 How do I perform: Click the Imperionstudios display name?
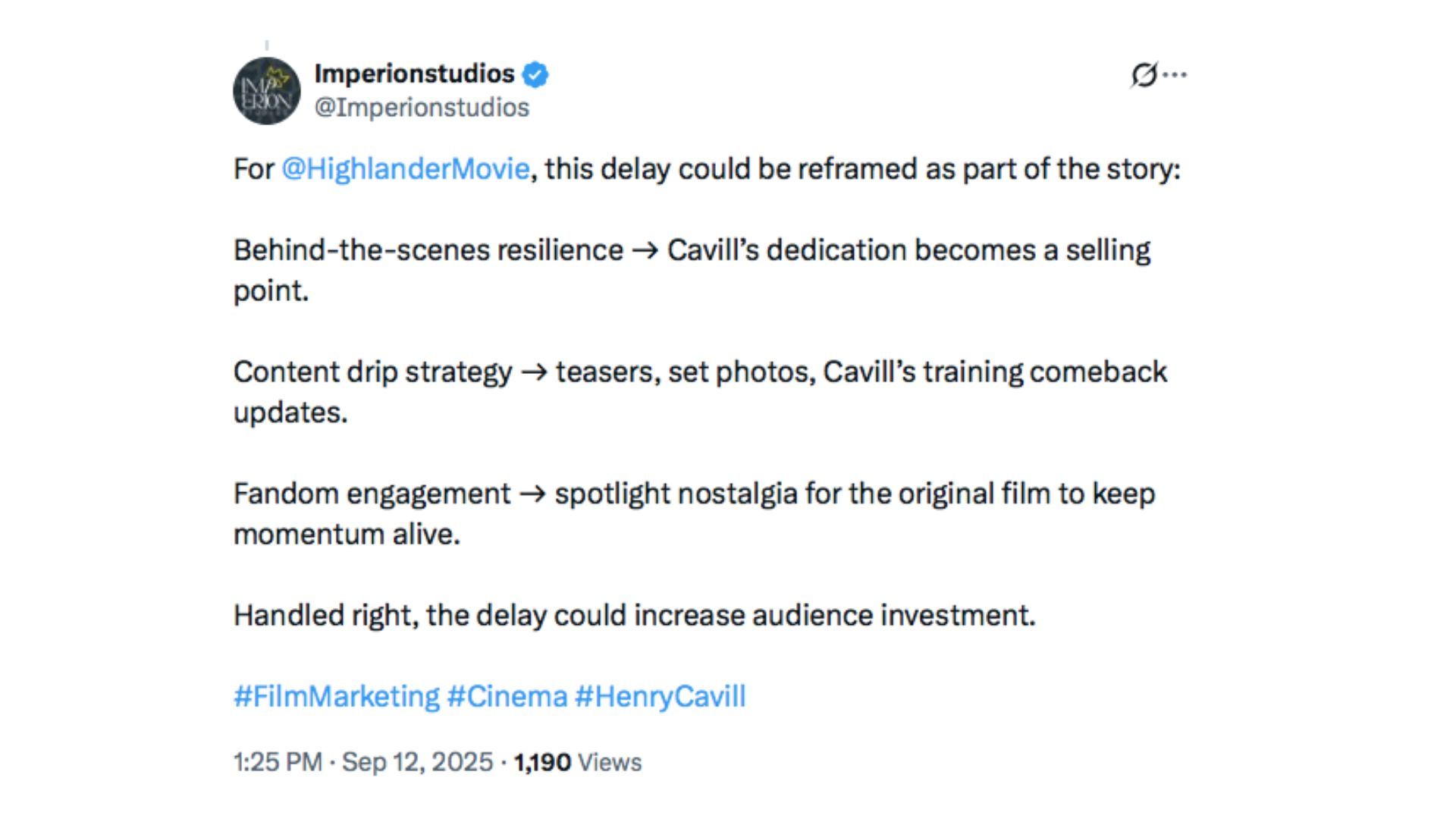pyautogui.click(x=414, y=74)
